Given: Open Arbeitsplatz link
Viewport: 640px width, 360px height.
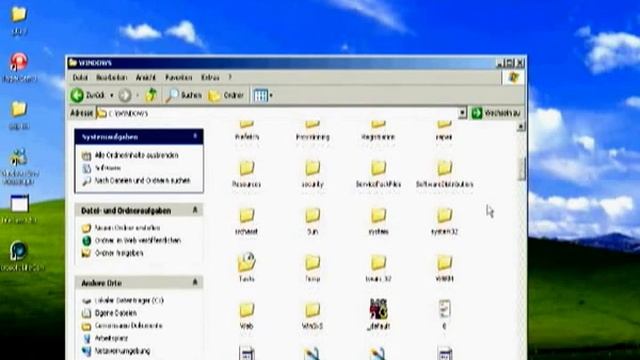Looking at the screenshot, I should click(111, 338).
